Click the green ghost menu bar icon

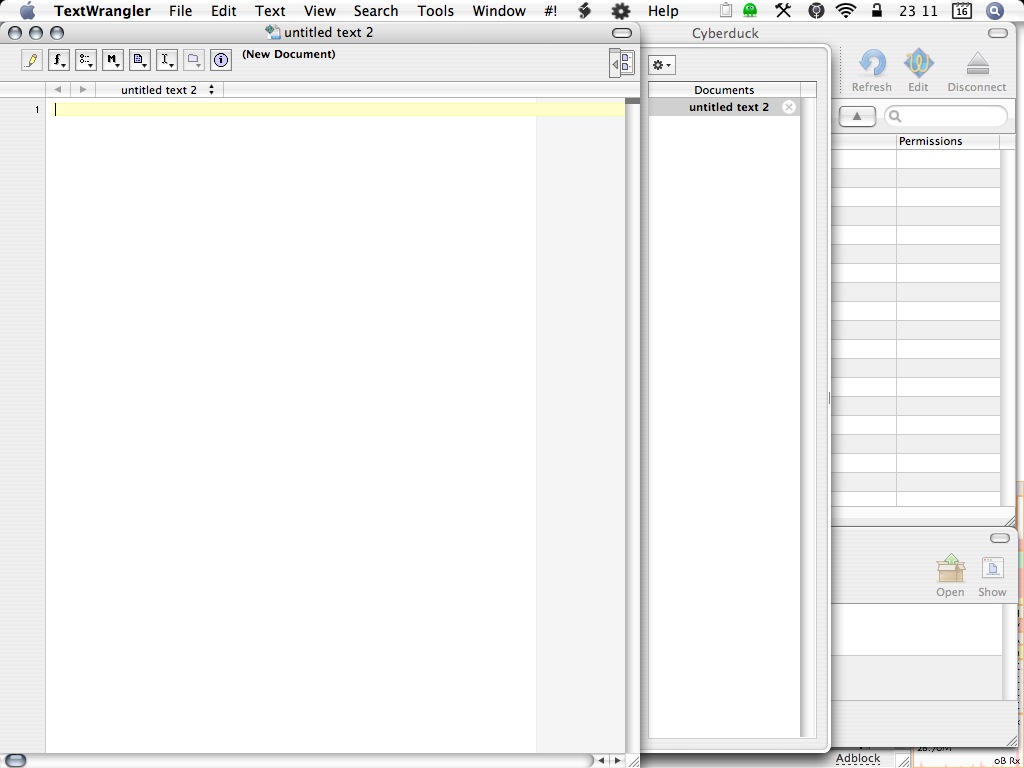pos(750,10)
